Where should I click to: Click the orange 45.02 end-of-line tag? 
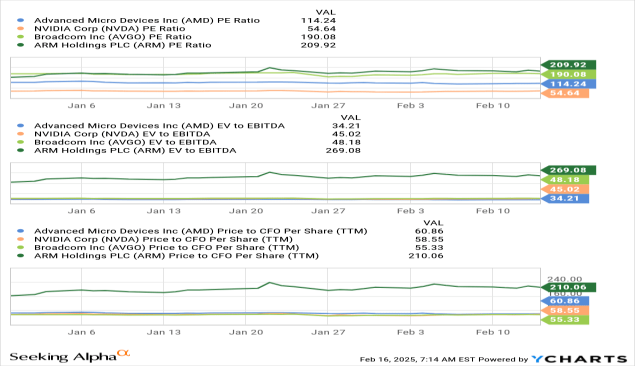(x=565, y=189)
